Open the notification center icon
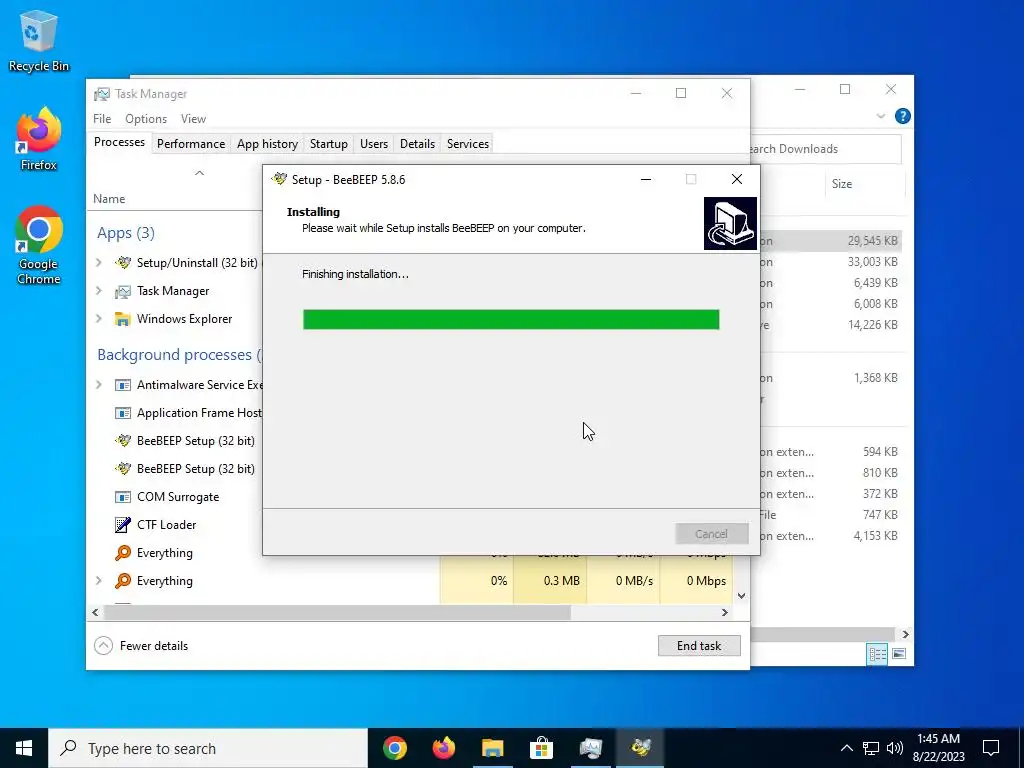Screen dimensions: 1024x768 click(991, 748)
